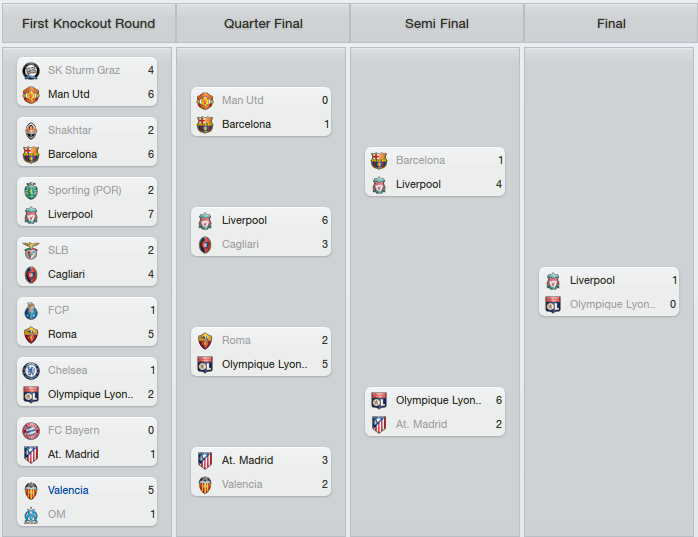This screenshot has height=537, width=698.
Task: Click FC Bayern crest icon
Action: pyautogui.click(x=31, y=431)
